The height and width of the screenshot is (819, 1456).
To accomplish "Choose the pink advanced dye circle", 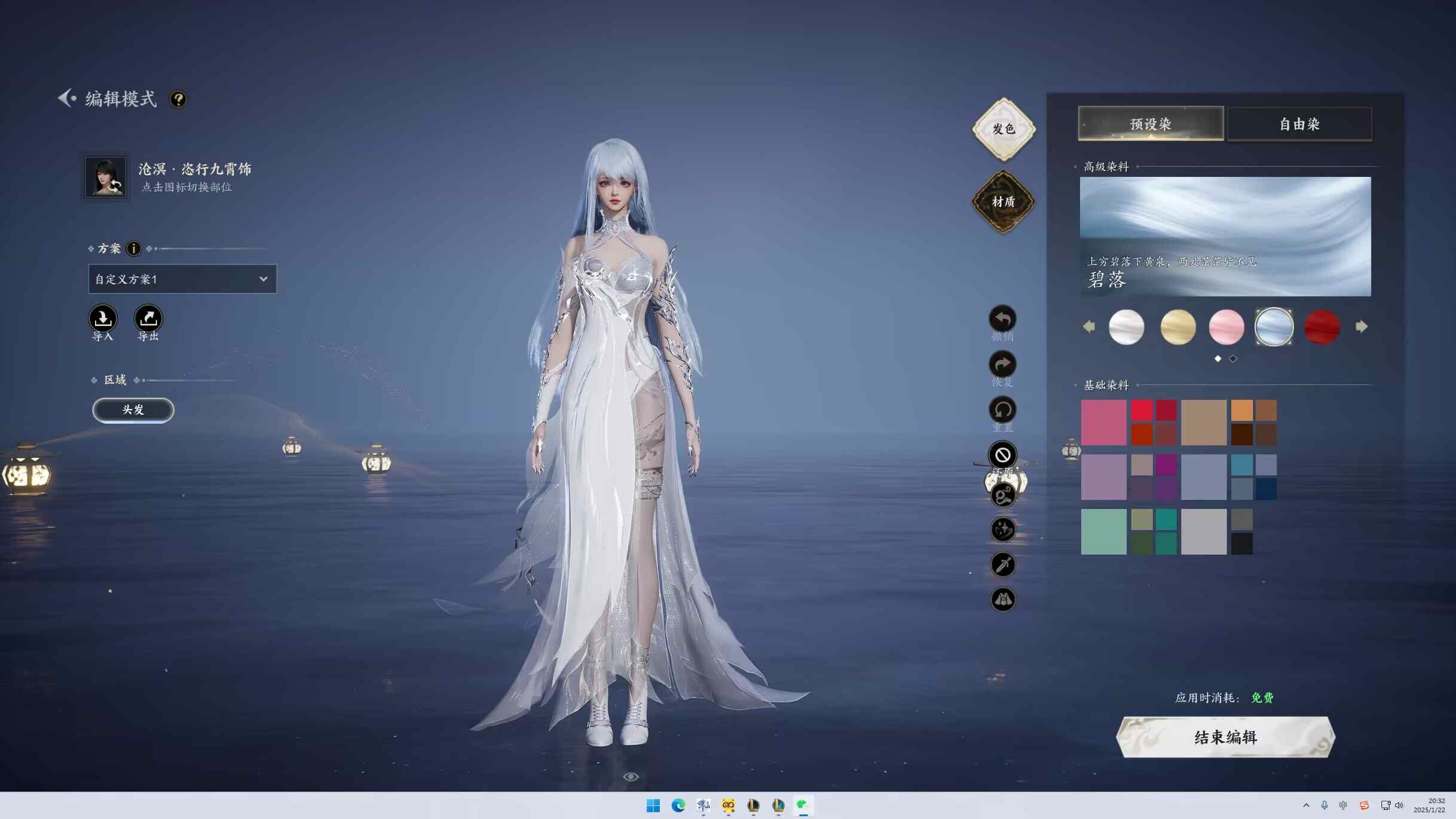I will (1226, 327).
